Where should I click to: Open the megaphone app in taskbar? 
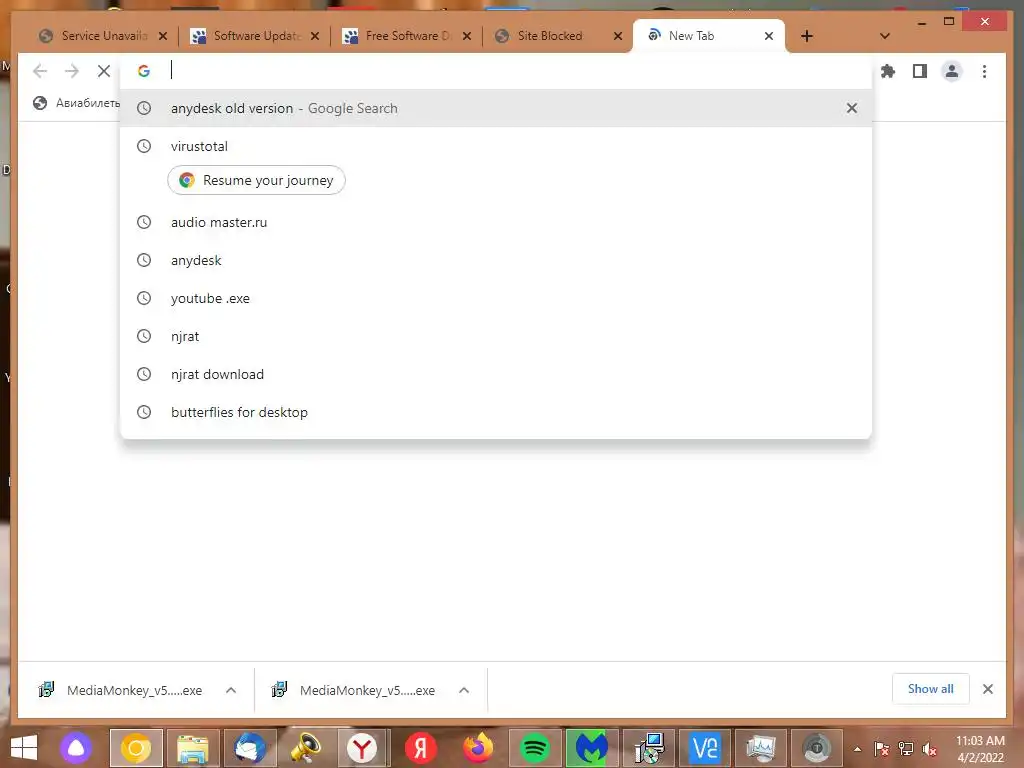tap(306, 748)
